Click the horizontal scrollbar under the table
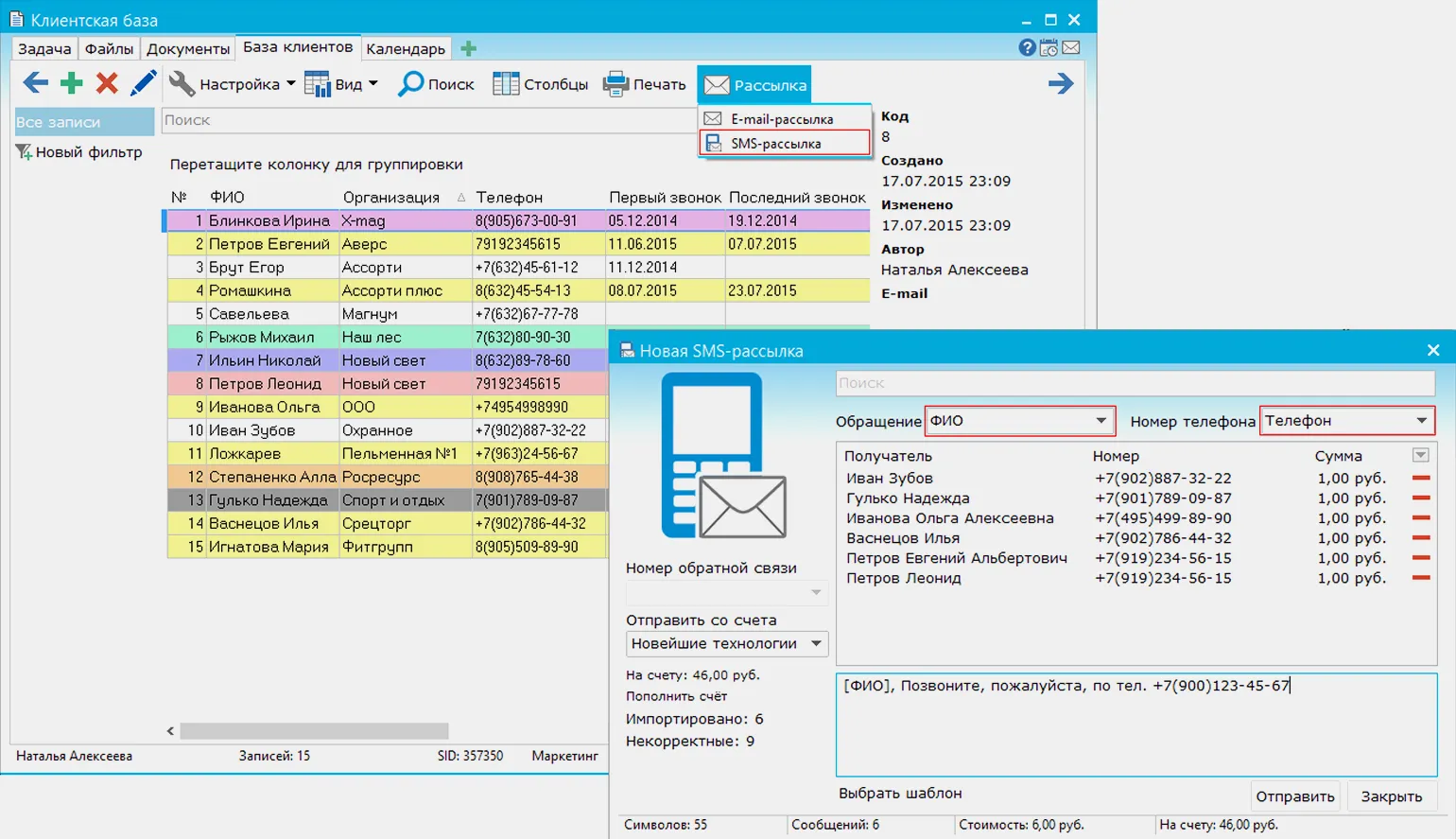1456x839 pixels. (x=314, y=731)
